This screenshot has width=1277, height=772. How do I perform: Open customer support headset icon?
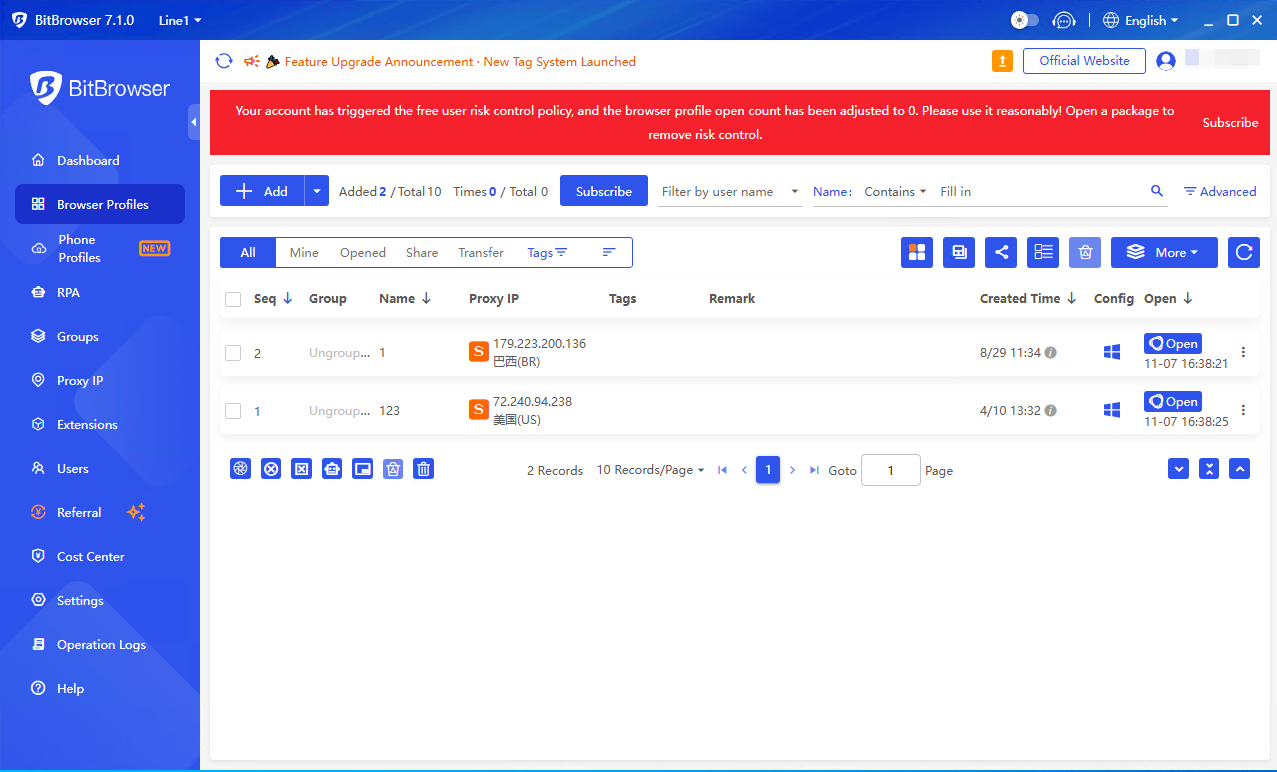[1065, 20]
